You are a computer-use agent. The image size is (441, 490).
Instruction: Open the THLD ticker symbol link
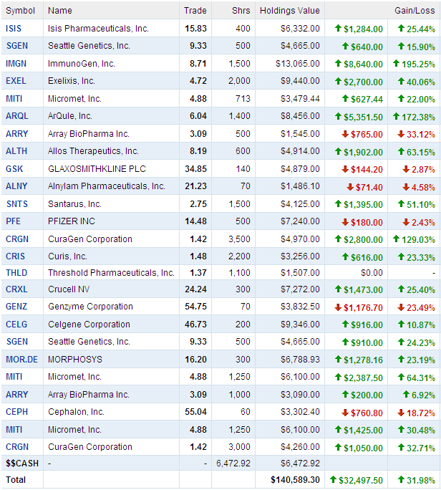17,273
